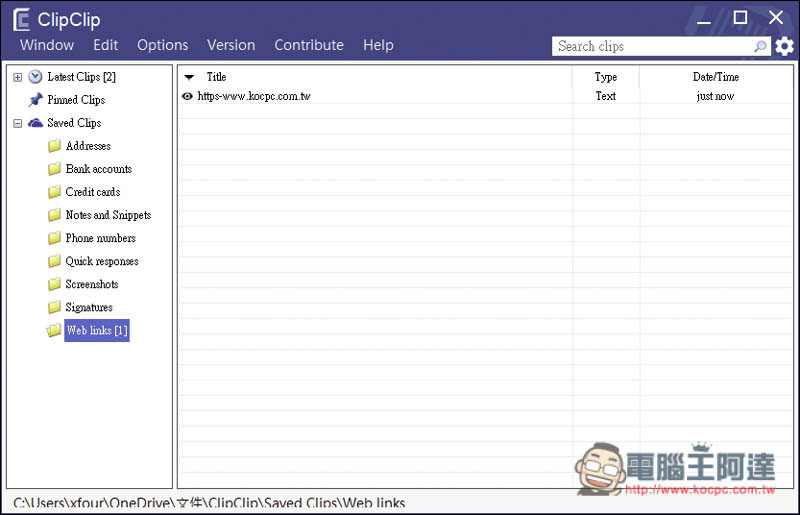Open the Help menu
This screenshot has width=800, height=515.
click(379, 45)
